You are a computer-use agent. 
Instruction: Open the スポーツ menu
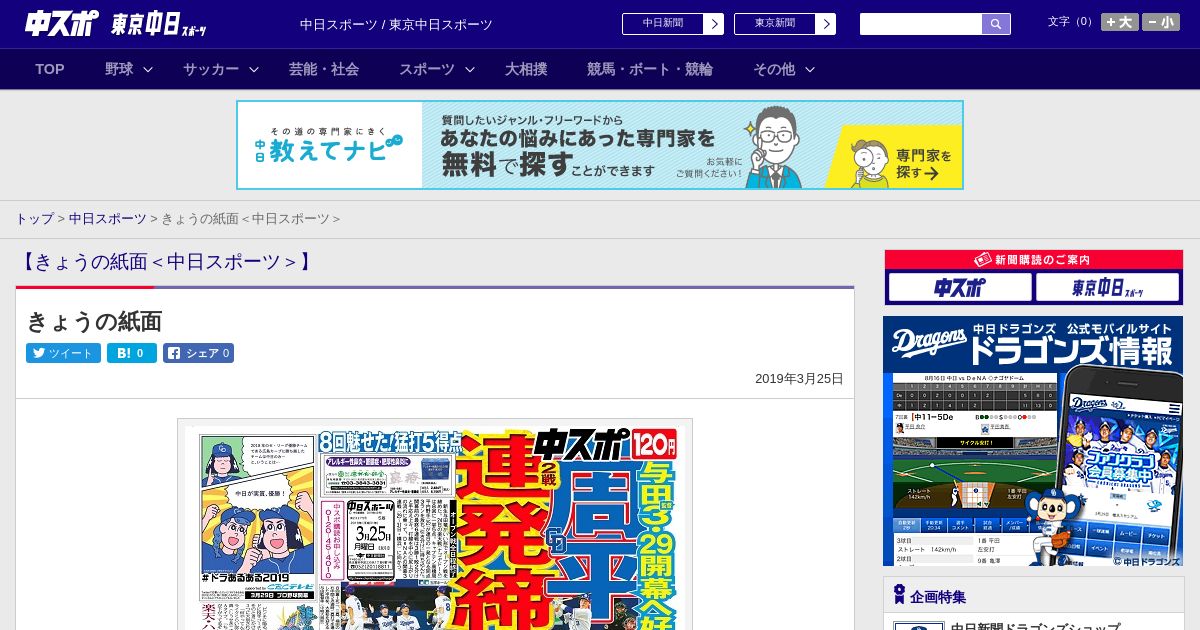coord(427,69)
